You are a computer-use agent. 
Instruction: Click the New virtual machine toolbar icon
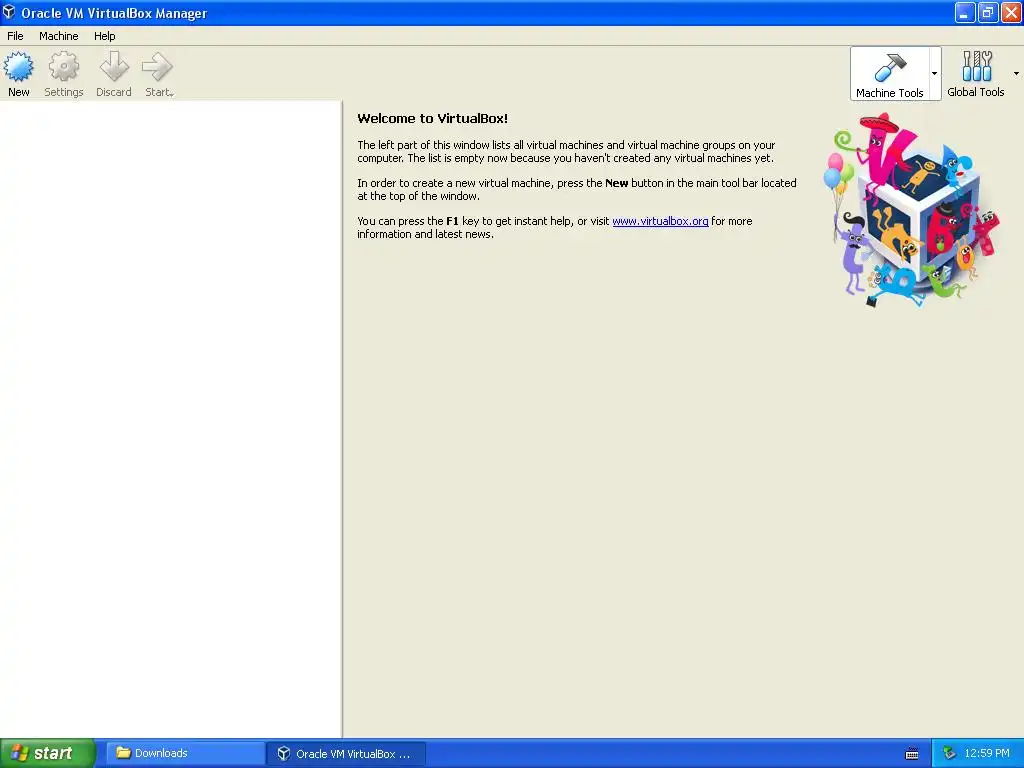(18, 74)
